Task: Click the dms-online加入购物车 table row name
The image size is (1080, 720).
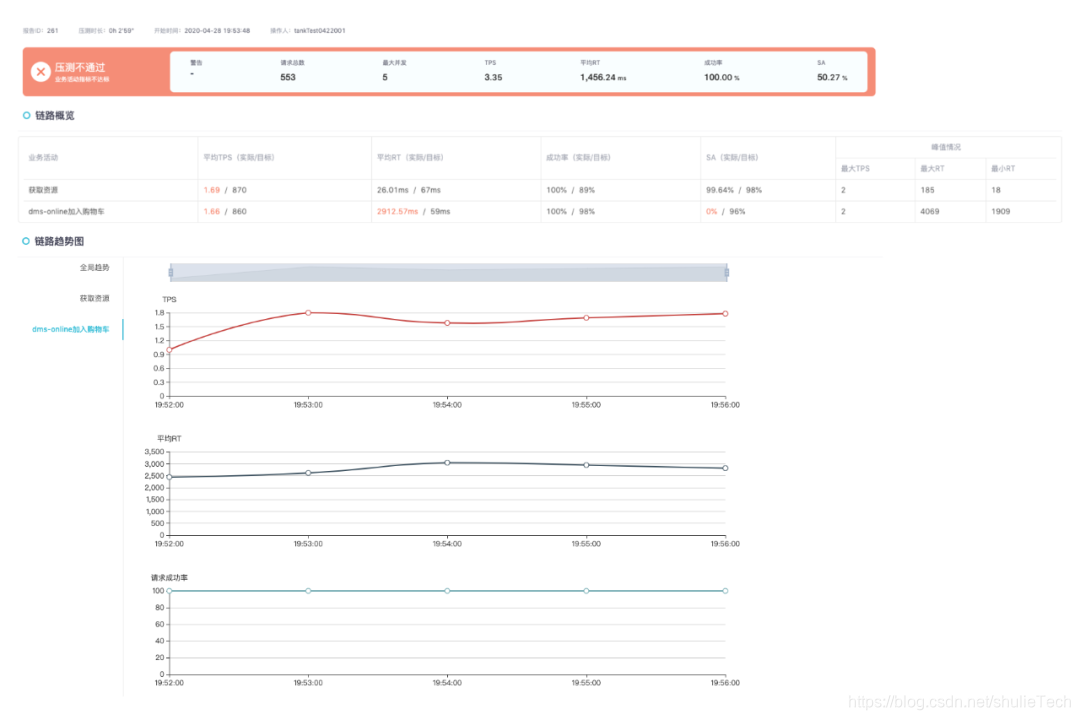Action: (x=66, y=212)
